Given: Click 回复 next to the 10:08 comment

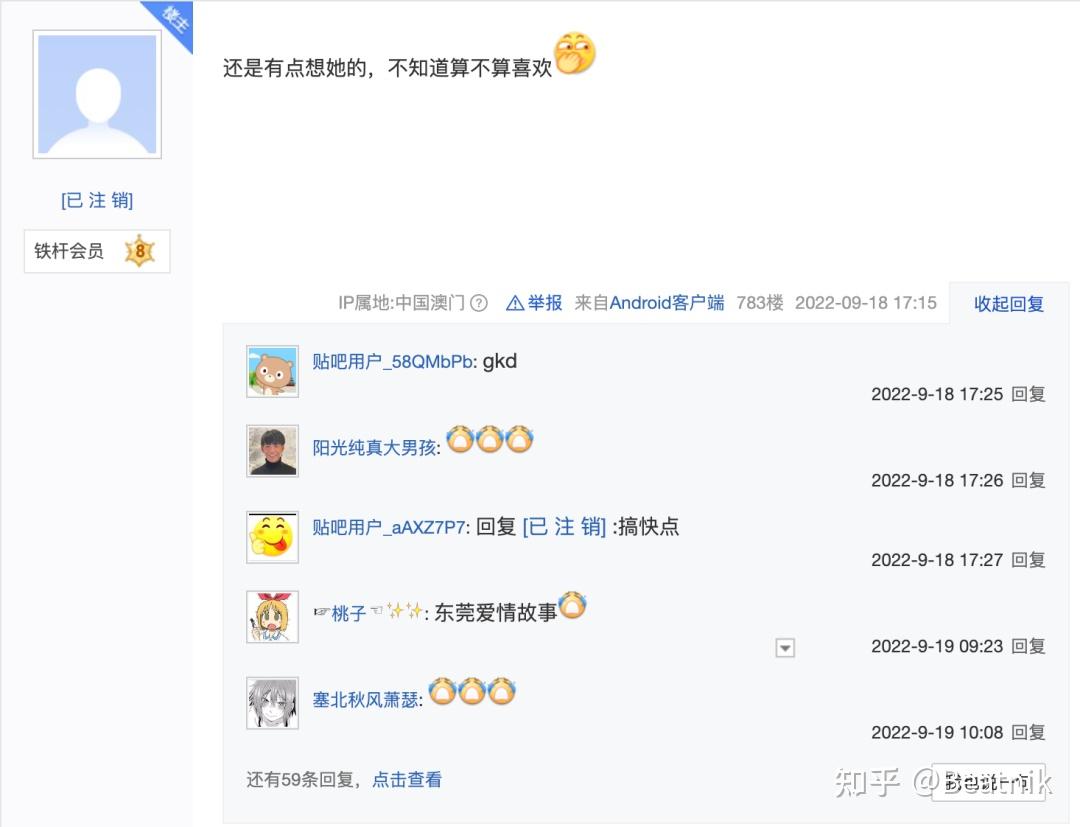Looking at the screenshot, I should (x=1028, y=732).
